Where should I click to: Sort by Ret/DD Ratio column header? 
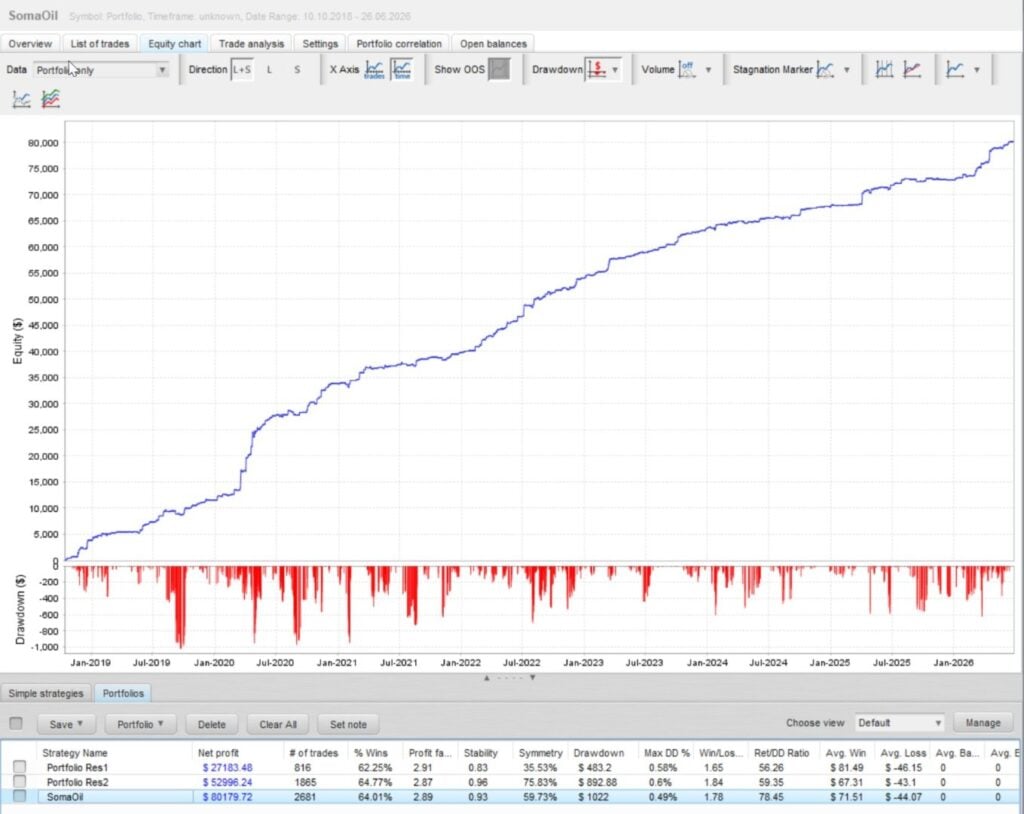click(x=781, y=753)
